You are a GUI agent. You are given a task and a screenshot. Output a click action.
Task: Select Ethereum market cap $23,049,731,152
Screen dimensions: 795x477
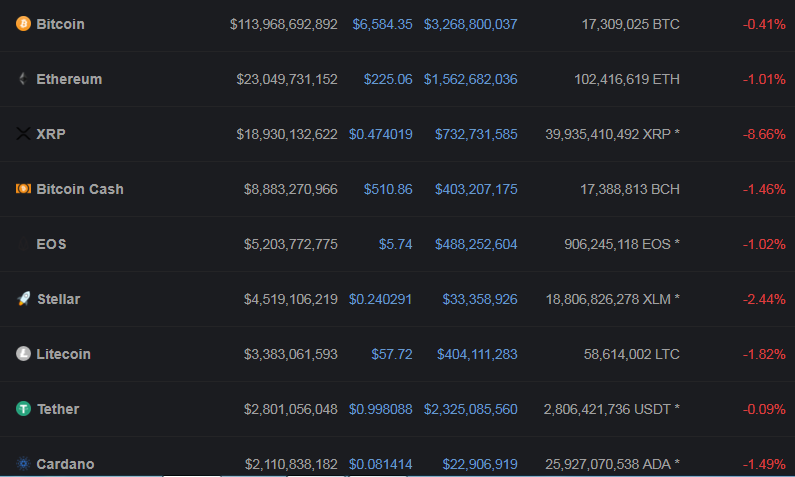pos(287,79)
